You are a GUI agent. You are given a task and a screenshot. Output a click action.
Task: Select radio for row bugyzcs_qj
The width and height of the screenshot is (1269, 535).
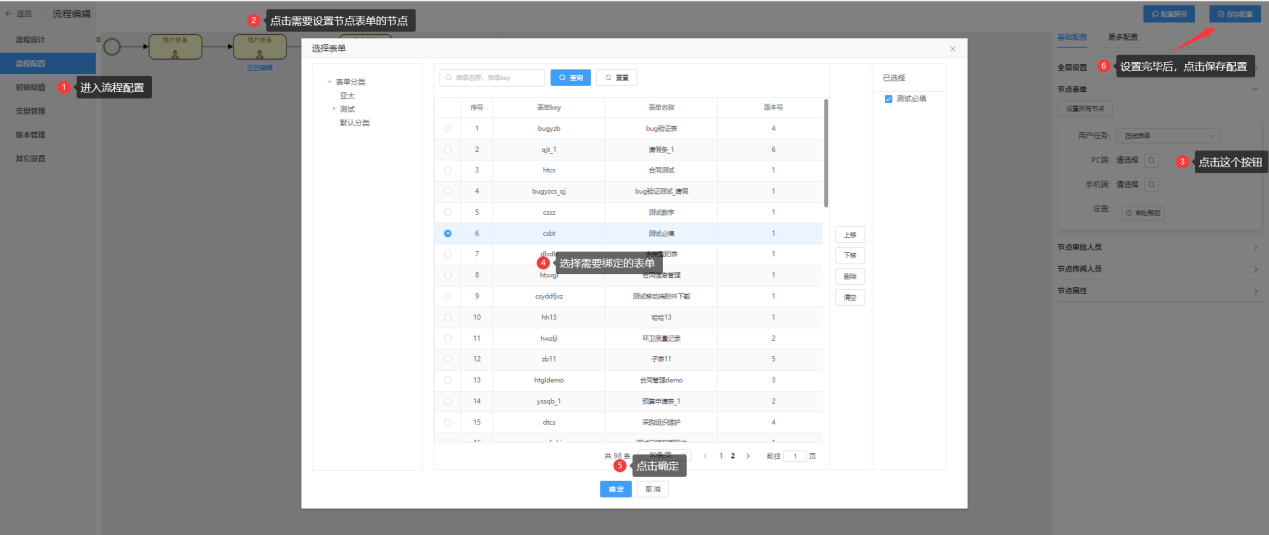coord(447,191)
